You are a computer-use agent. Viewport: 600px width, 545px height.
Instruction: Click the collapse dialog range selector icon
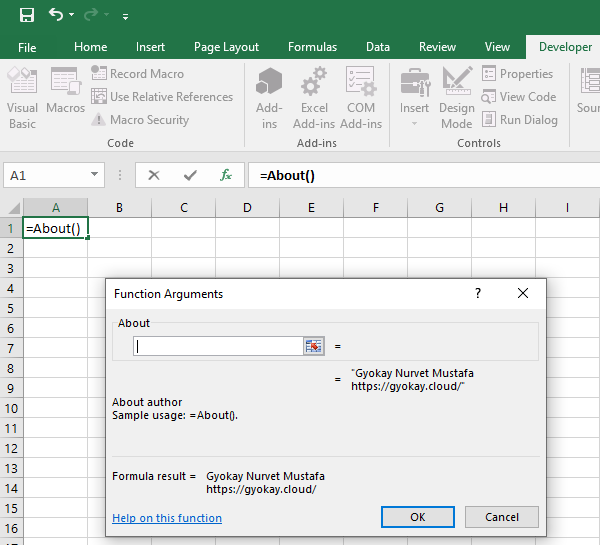(314, 346)
